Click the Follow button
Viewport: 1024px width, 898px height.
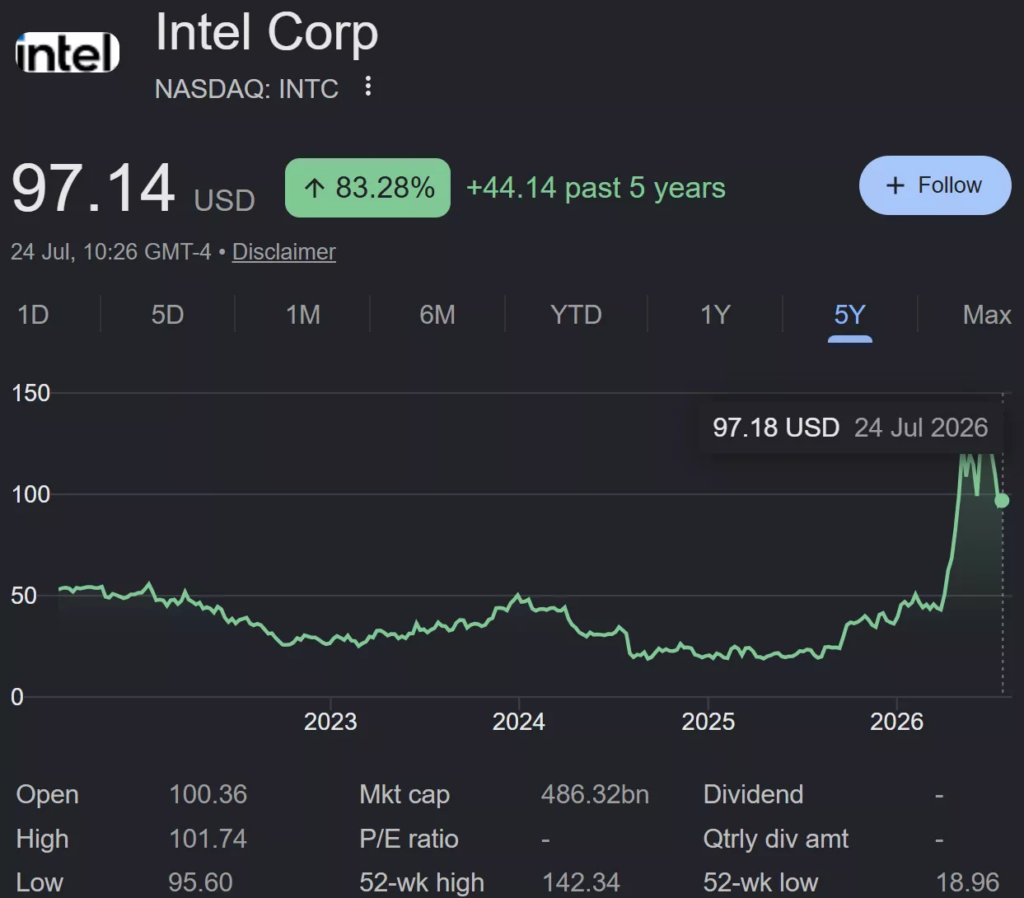coord(935,185)
